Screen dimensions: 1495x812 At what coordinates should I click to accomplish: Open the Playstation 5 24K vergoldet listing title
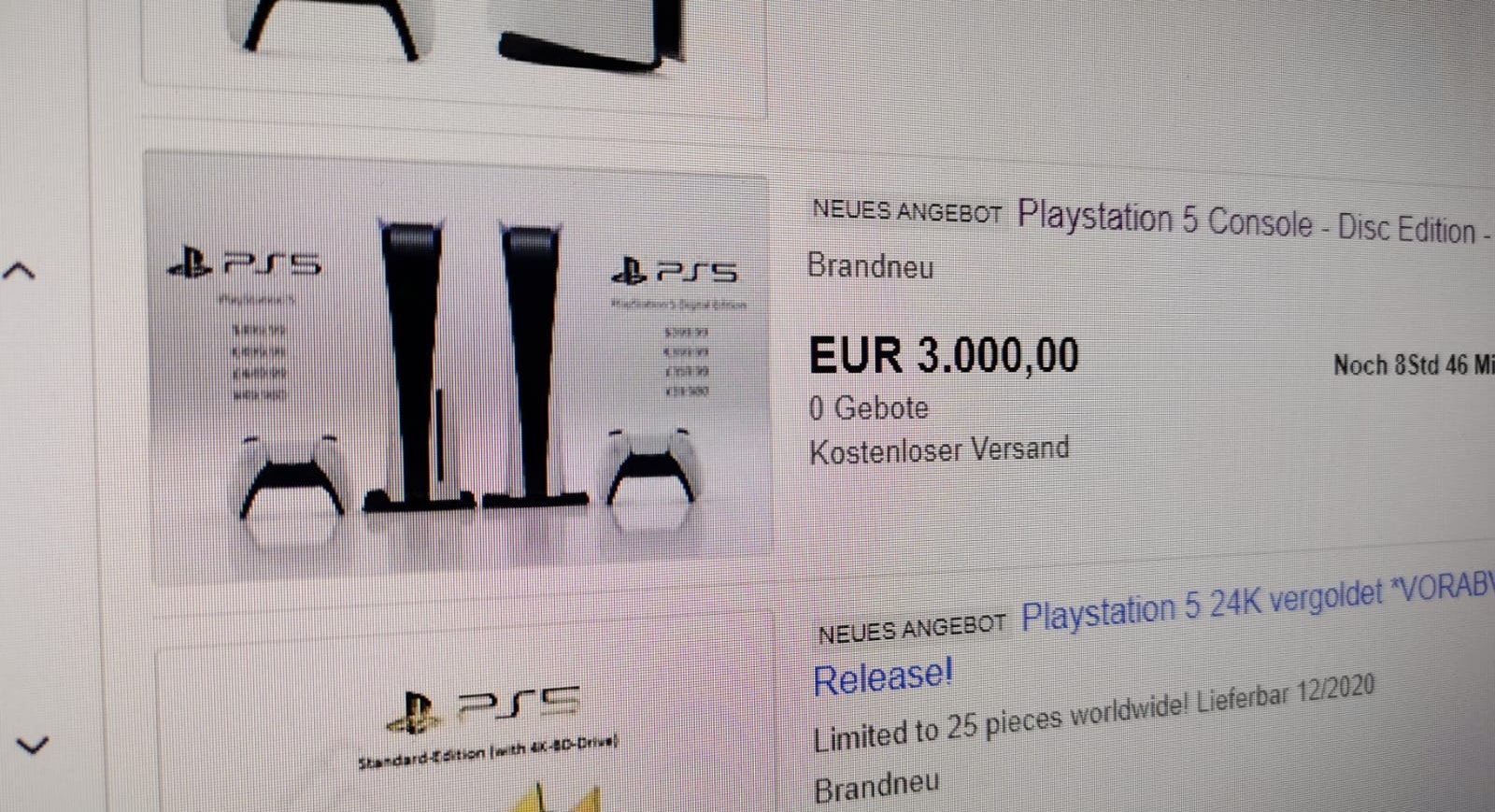(x=1258, y=603)
